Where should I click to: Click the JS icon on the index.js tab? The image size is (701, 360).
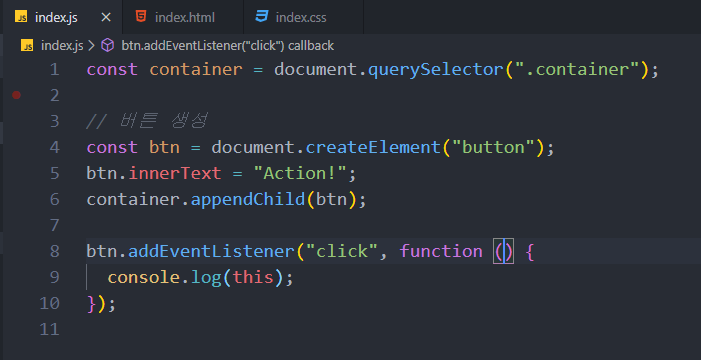click(x=21, y=17)
